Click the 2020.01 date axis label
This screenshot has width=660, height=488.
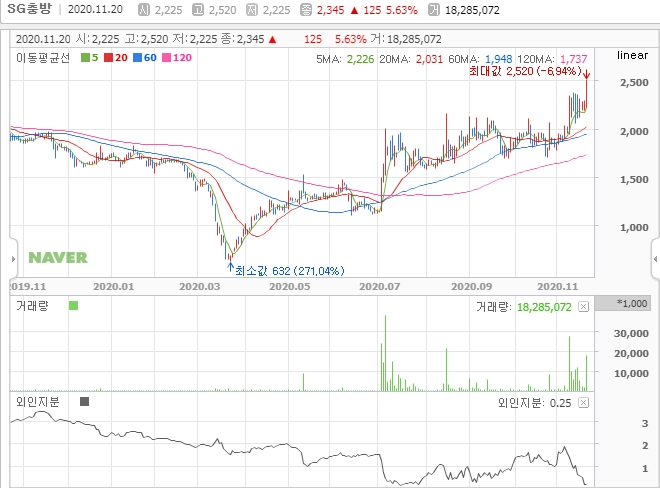(x=113, y=287)
